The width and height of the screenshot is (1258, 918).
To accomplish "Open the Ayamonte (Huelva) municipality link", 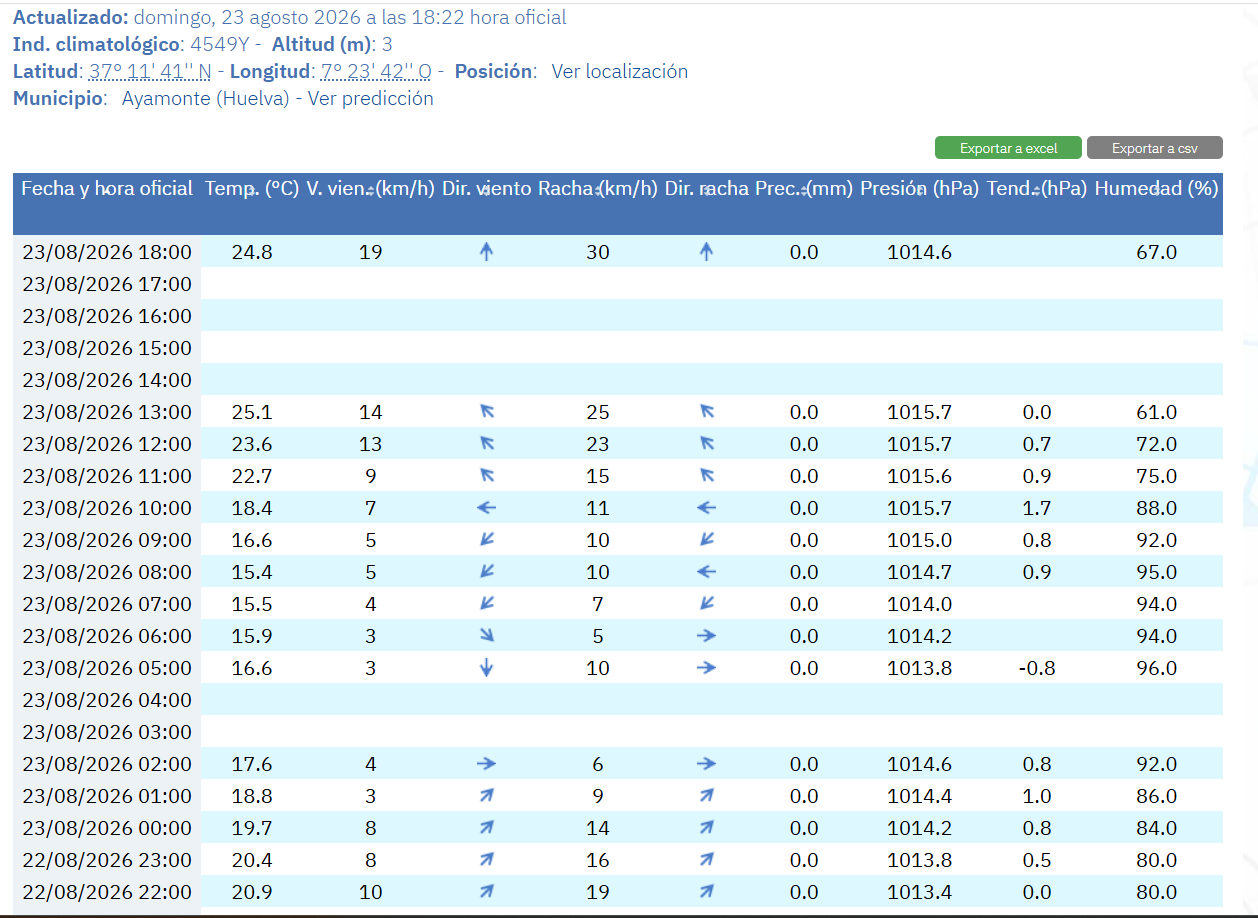I will pyautogui.click(x=205, y=98).
